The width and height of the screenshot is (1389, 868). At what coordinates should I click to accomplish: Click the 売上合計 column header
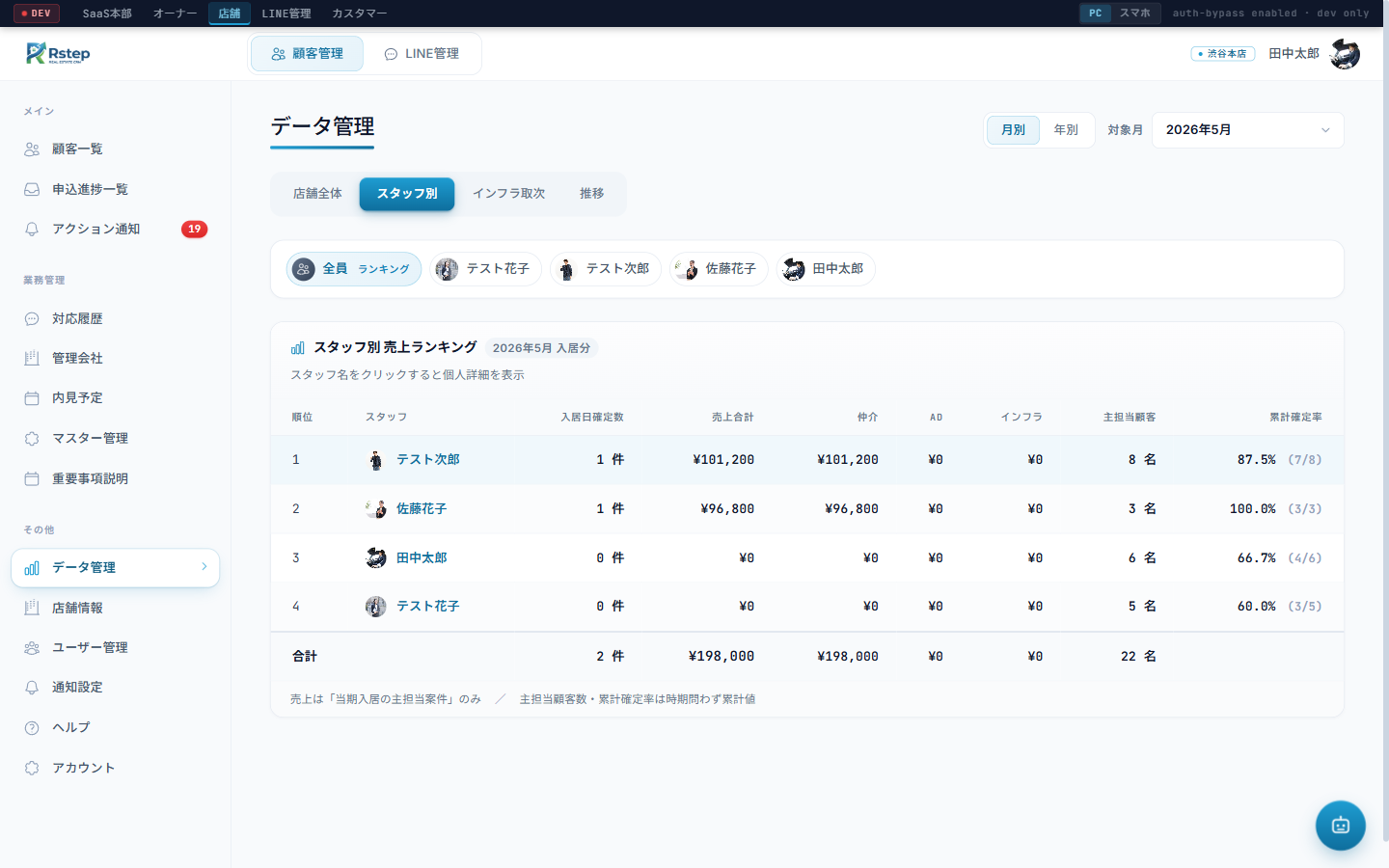tap(733, 418)
